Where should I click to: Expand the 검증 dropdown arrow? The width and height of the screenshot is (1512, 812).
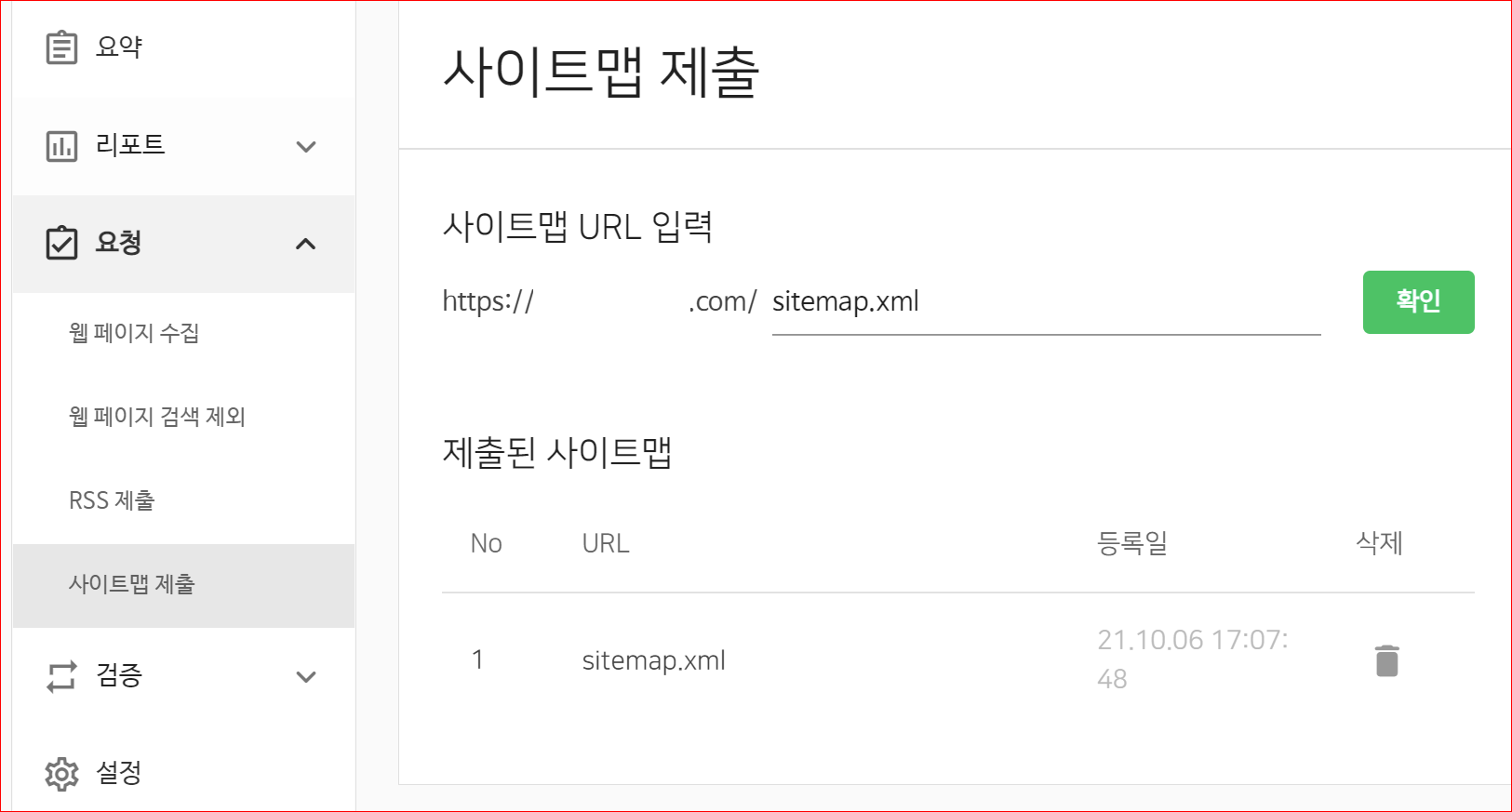tap(306, 678)
